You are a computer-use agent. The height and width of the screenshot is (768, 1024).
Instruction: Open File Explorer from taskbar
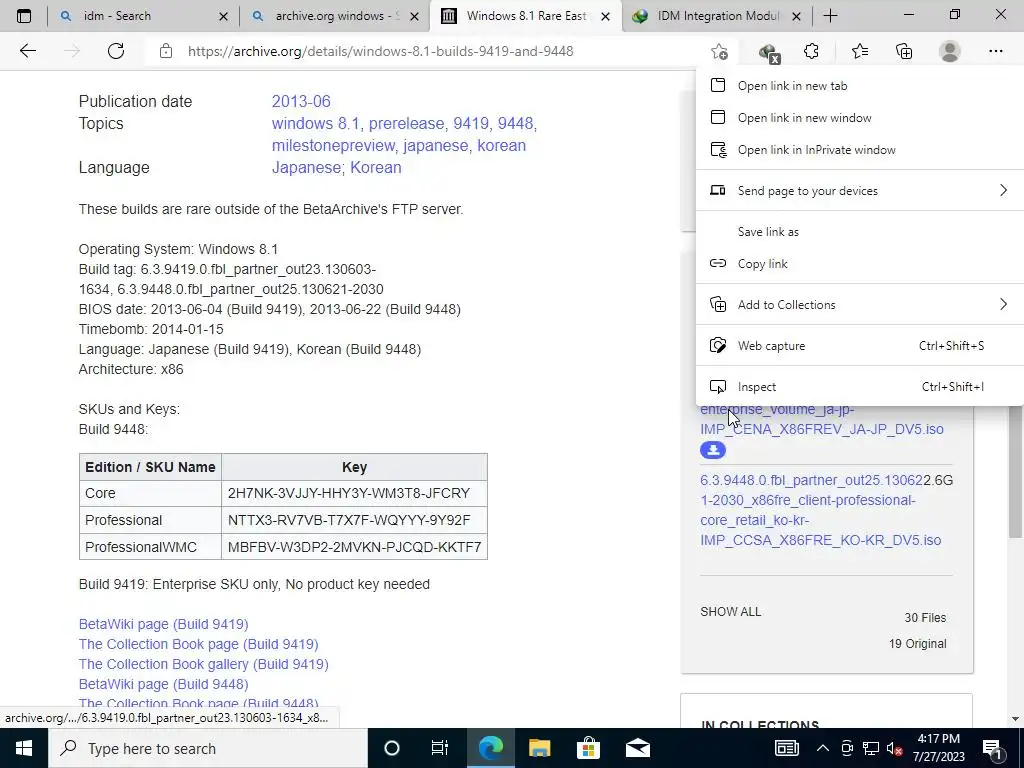539,748
